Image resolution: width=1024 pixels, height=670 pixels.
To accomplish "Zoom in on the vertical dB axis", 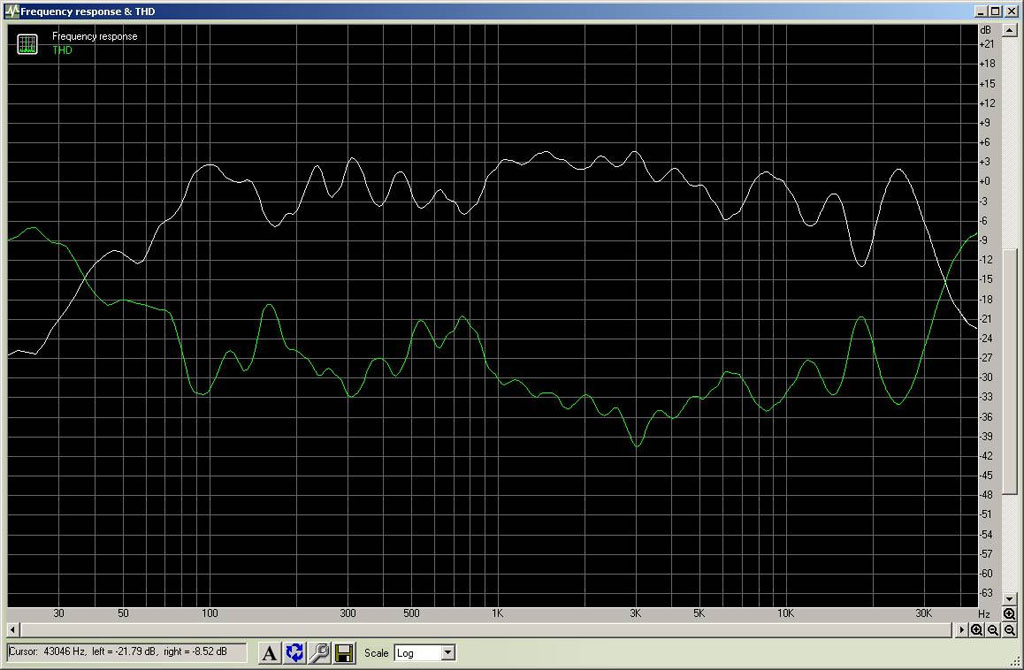I will tap(1010, 613).
